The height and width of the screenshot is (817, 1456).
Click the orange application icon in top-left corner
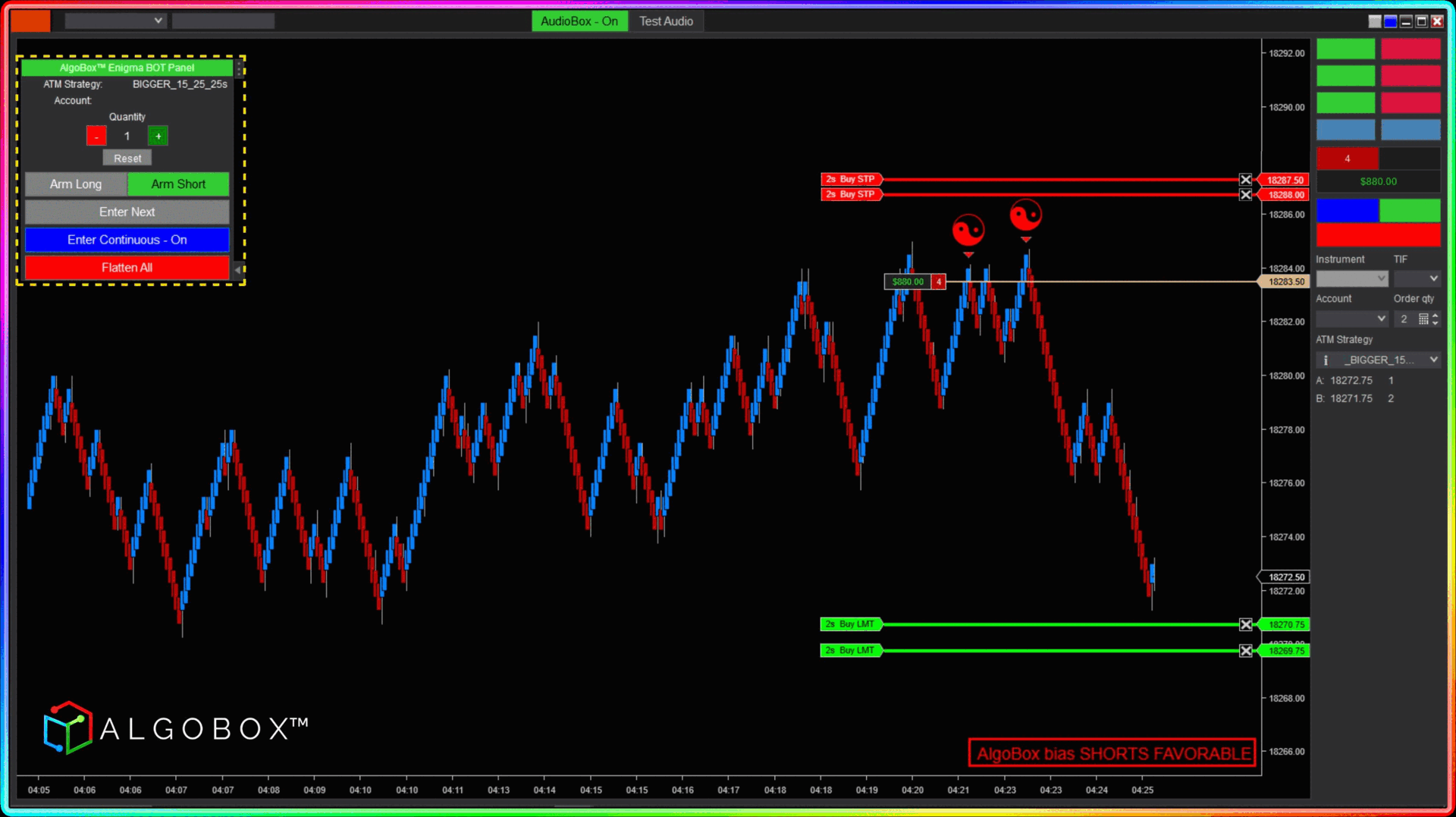pyautogui.click(x=30, y=20)
